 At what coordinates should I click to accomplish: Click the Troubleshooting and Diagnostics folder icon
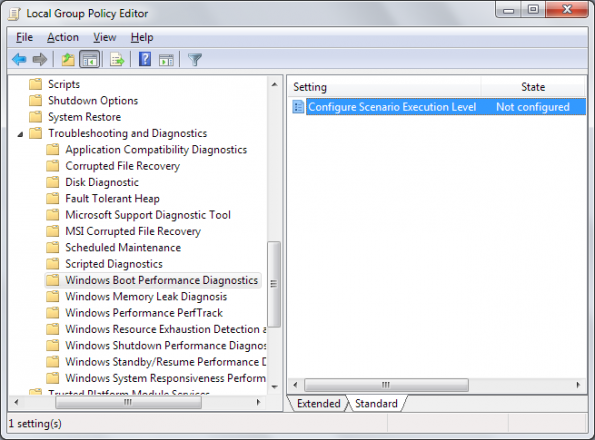(x=36, y=133)
